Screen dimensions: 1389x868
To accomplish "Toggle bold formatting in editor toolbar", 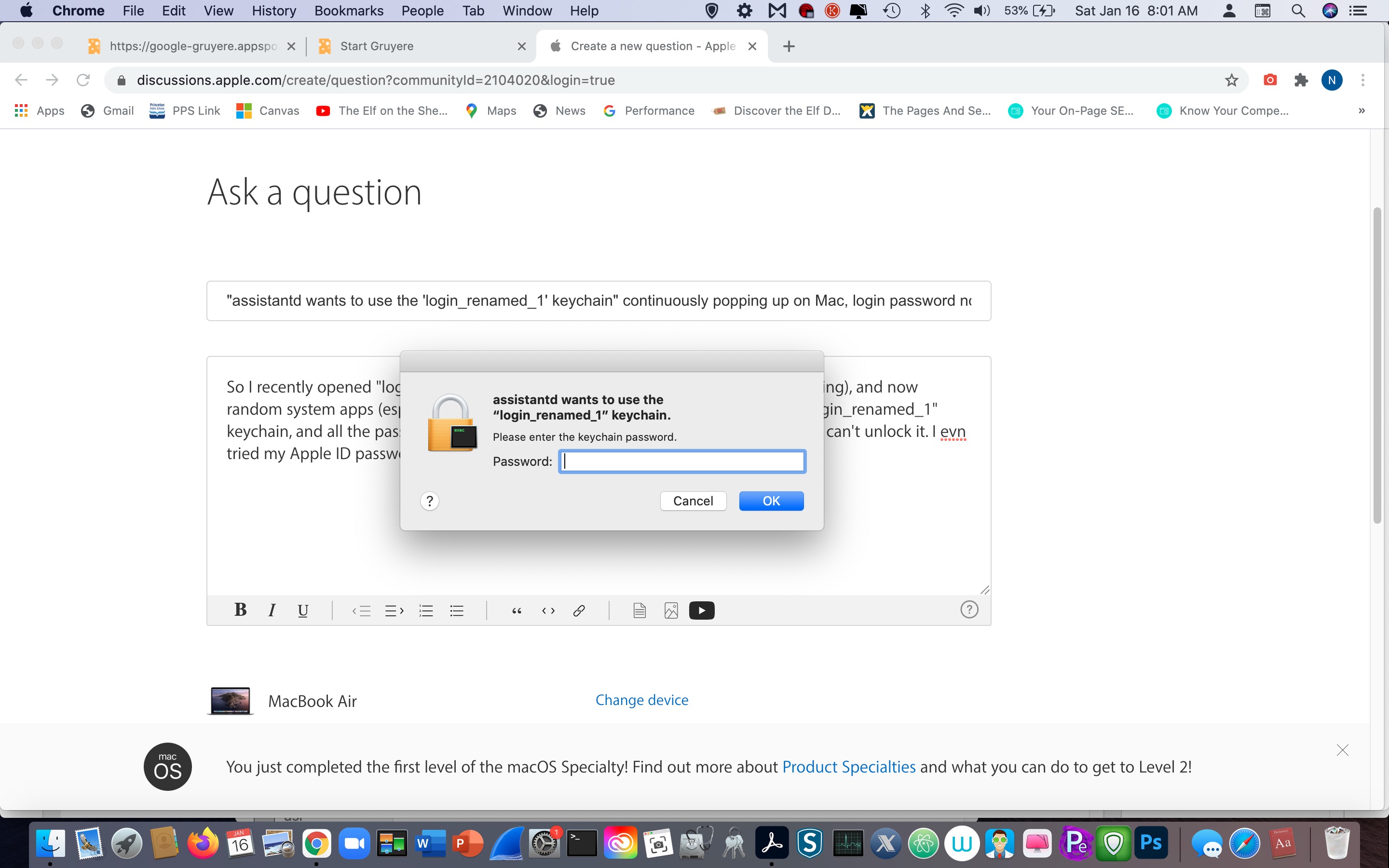I will (241, 610).
